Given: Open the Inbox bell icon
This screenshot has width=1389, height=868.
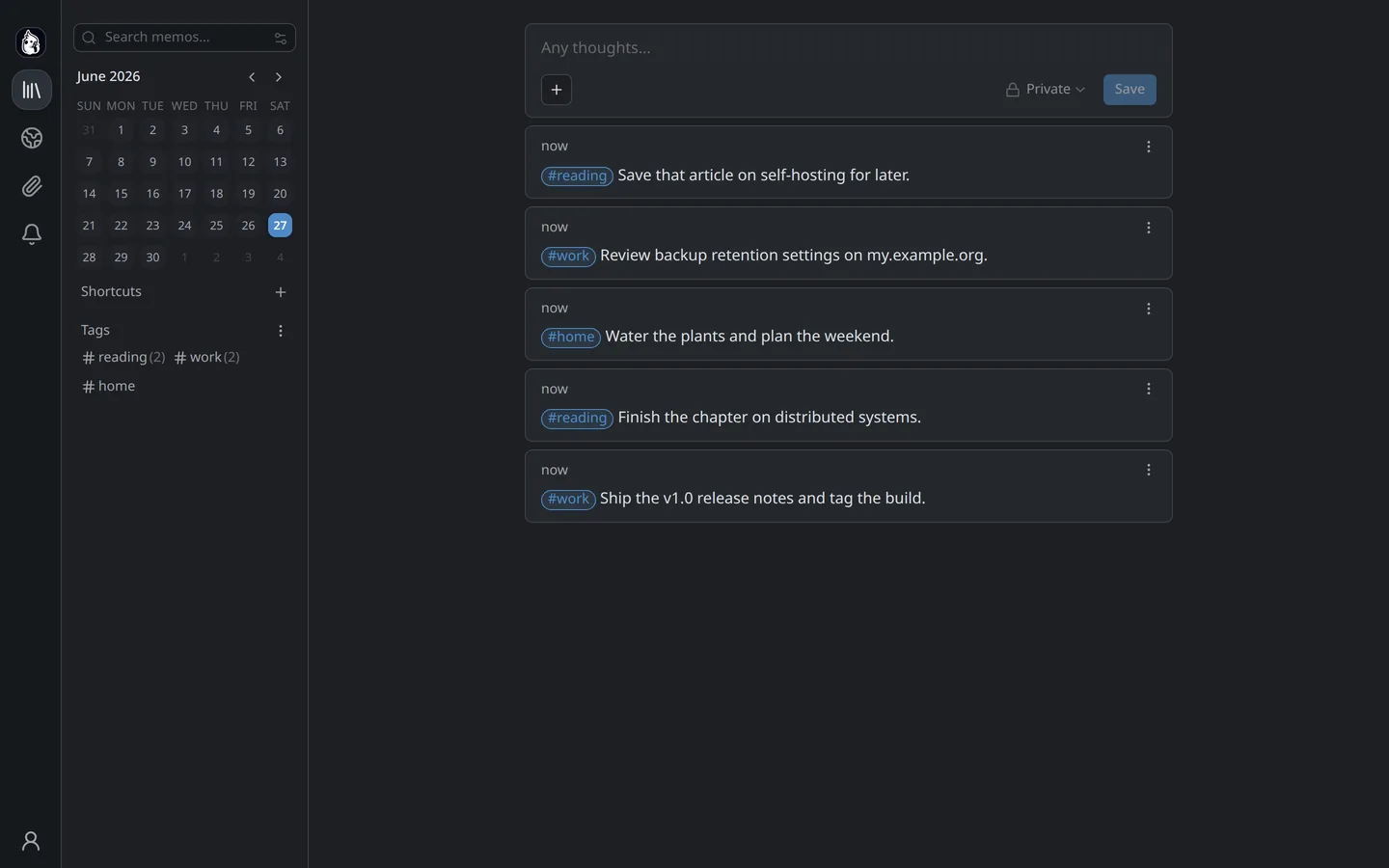Looking at the screenshot, I should pos(32,234).
